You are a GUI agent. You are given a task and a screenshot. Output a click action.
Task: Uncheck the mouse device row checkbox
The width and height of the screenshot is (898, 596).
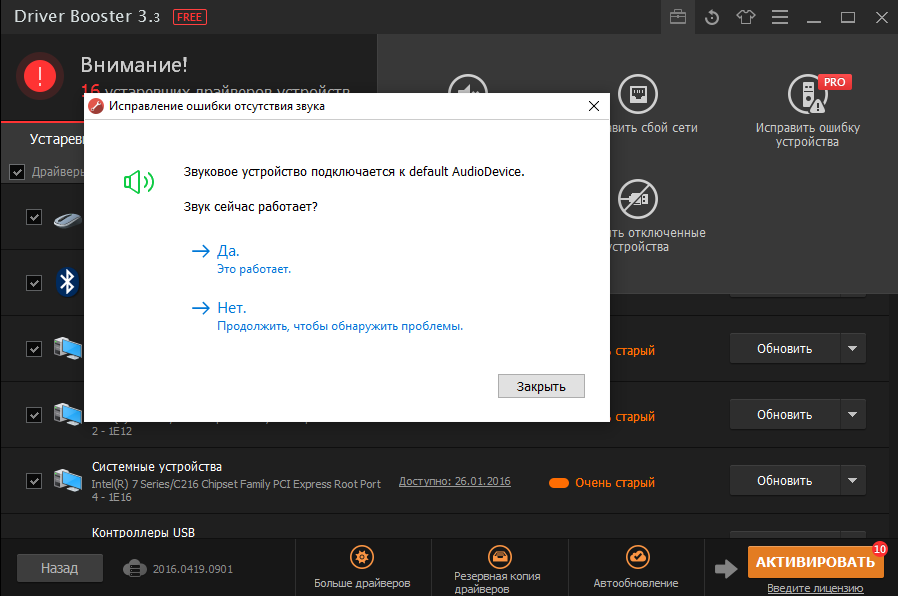(34, 217)
